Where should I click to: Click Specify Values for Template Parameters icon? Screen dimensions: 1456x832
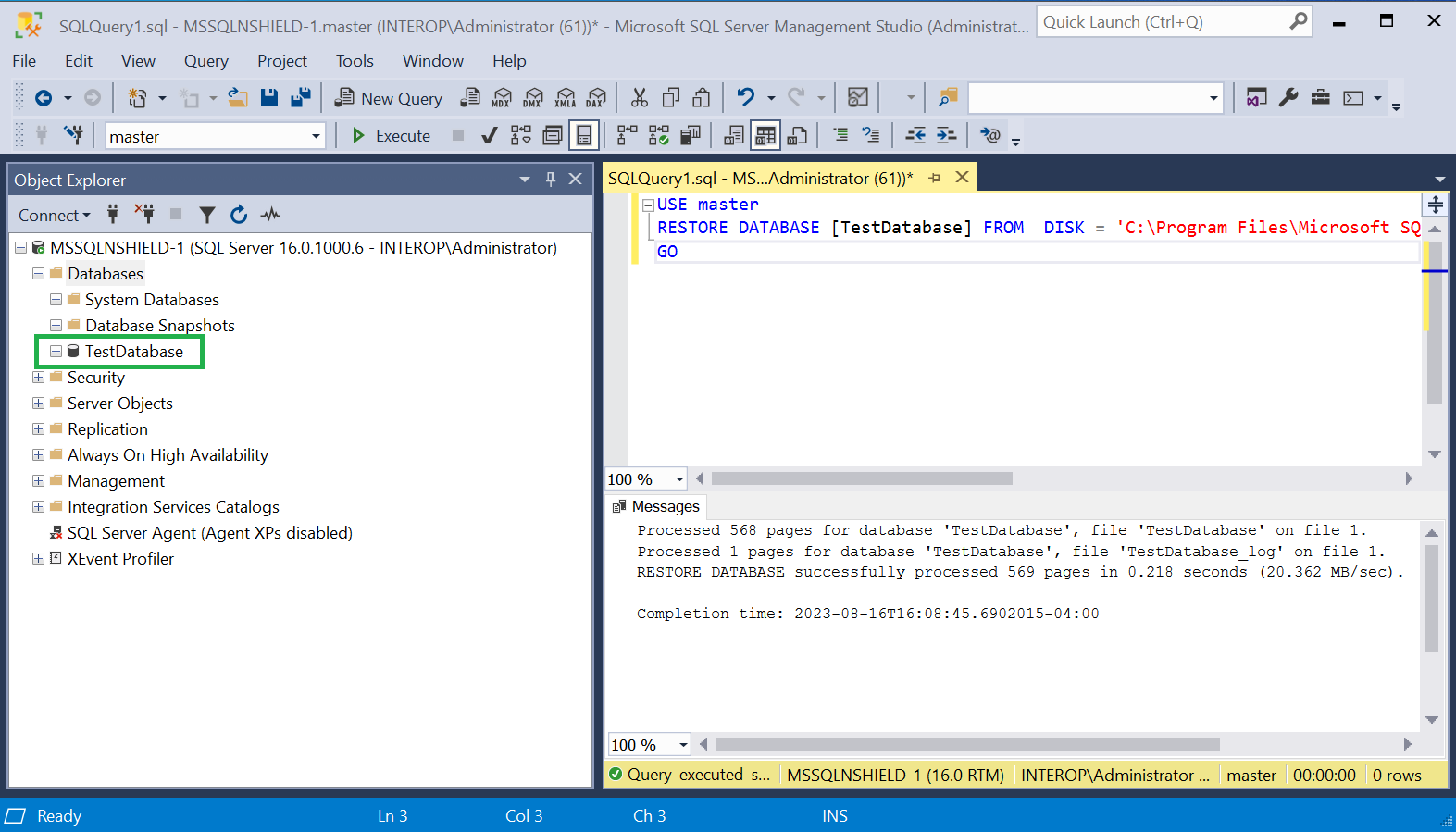pos(989,136)
